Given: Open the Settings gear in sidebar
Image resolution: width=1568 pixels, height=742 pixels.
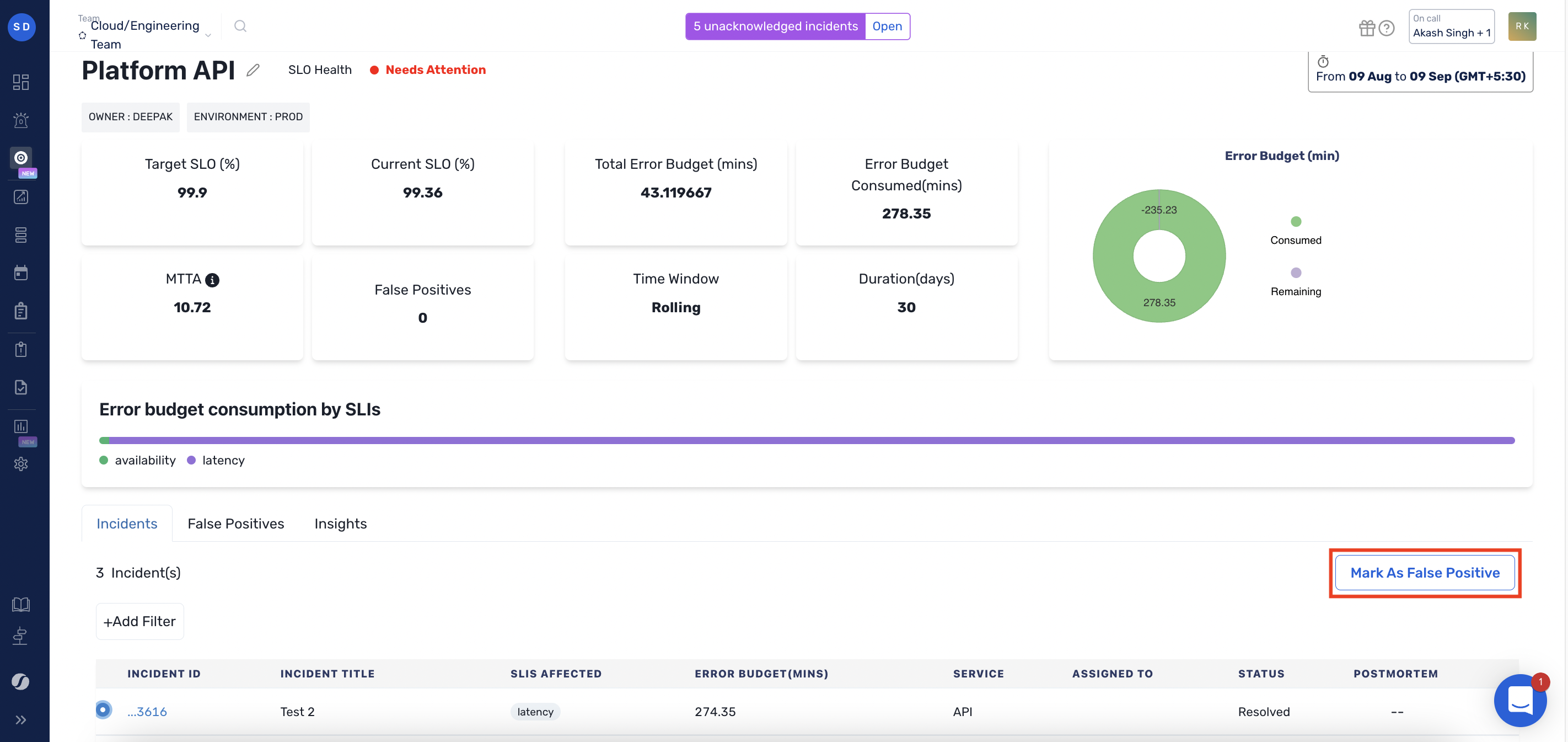Looking at the screenshot, I should click(x=22, y=463).
